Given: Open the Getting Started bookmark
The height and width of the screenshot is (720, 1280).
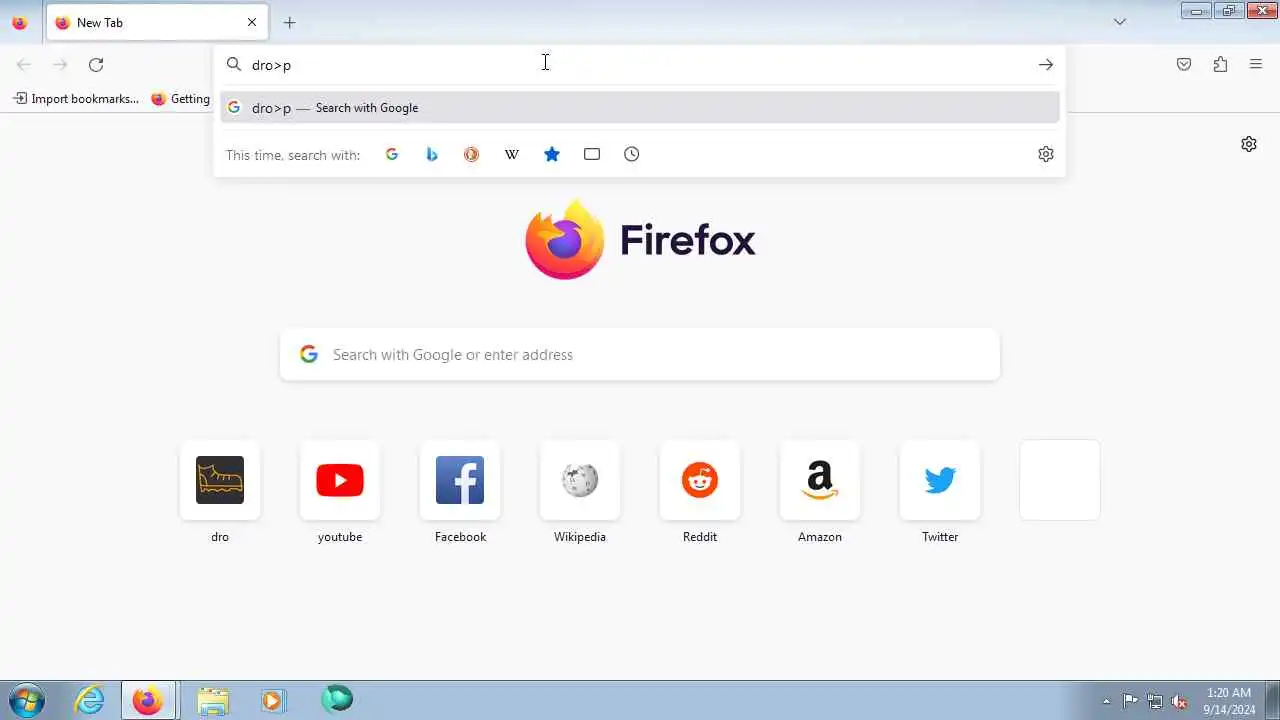Looking at the screenshot, I should (x=181, y=99).
